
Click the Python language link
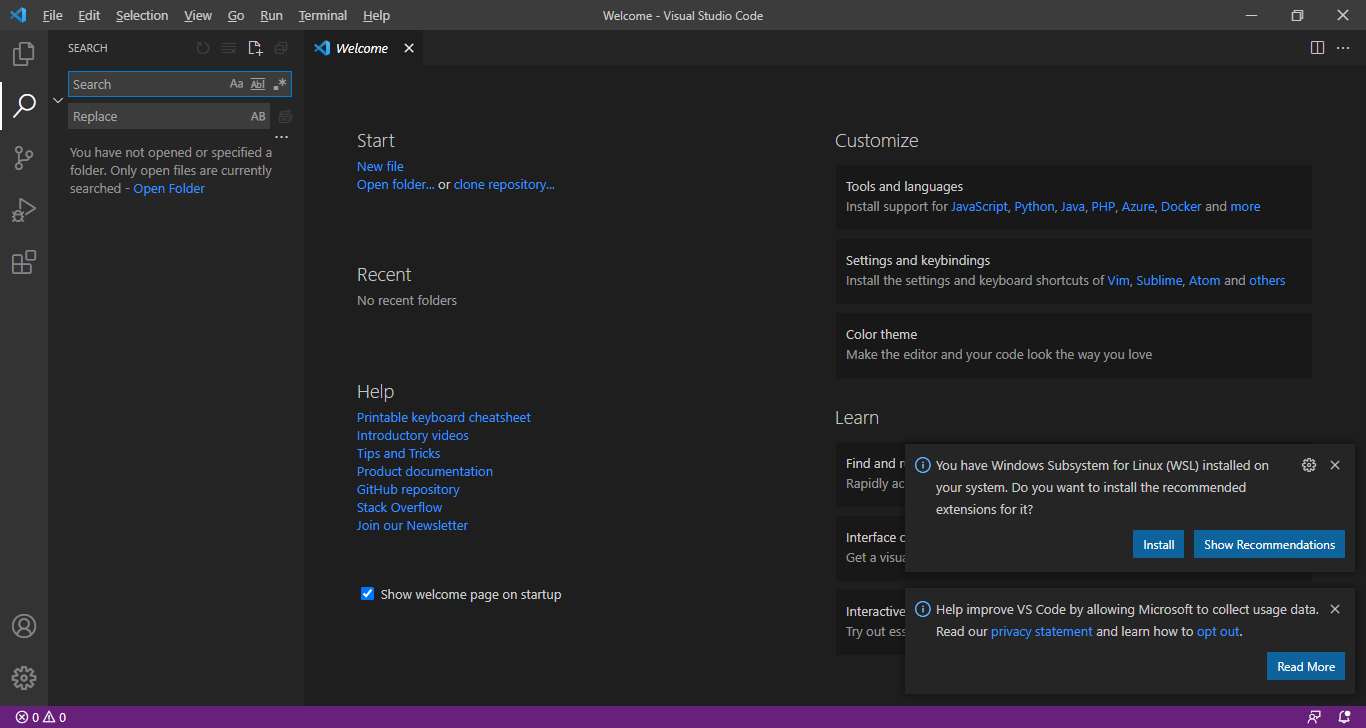pos(1034,206)
